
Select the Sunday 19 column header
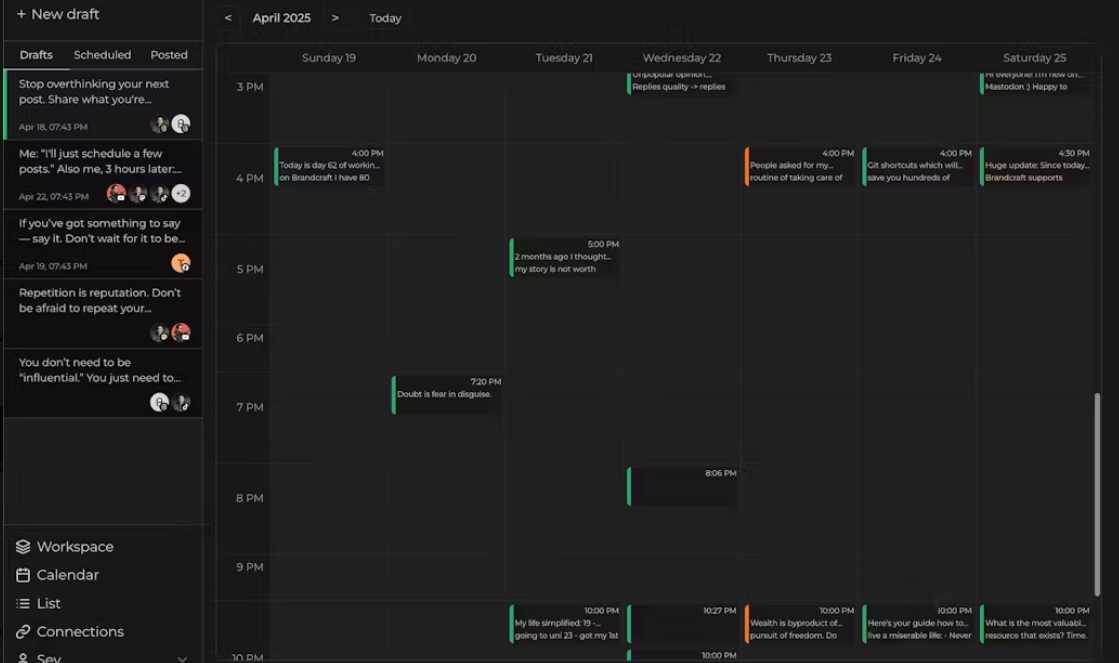(x=329, y=58)
